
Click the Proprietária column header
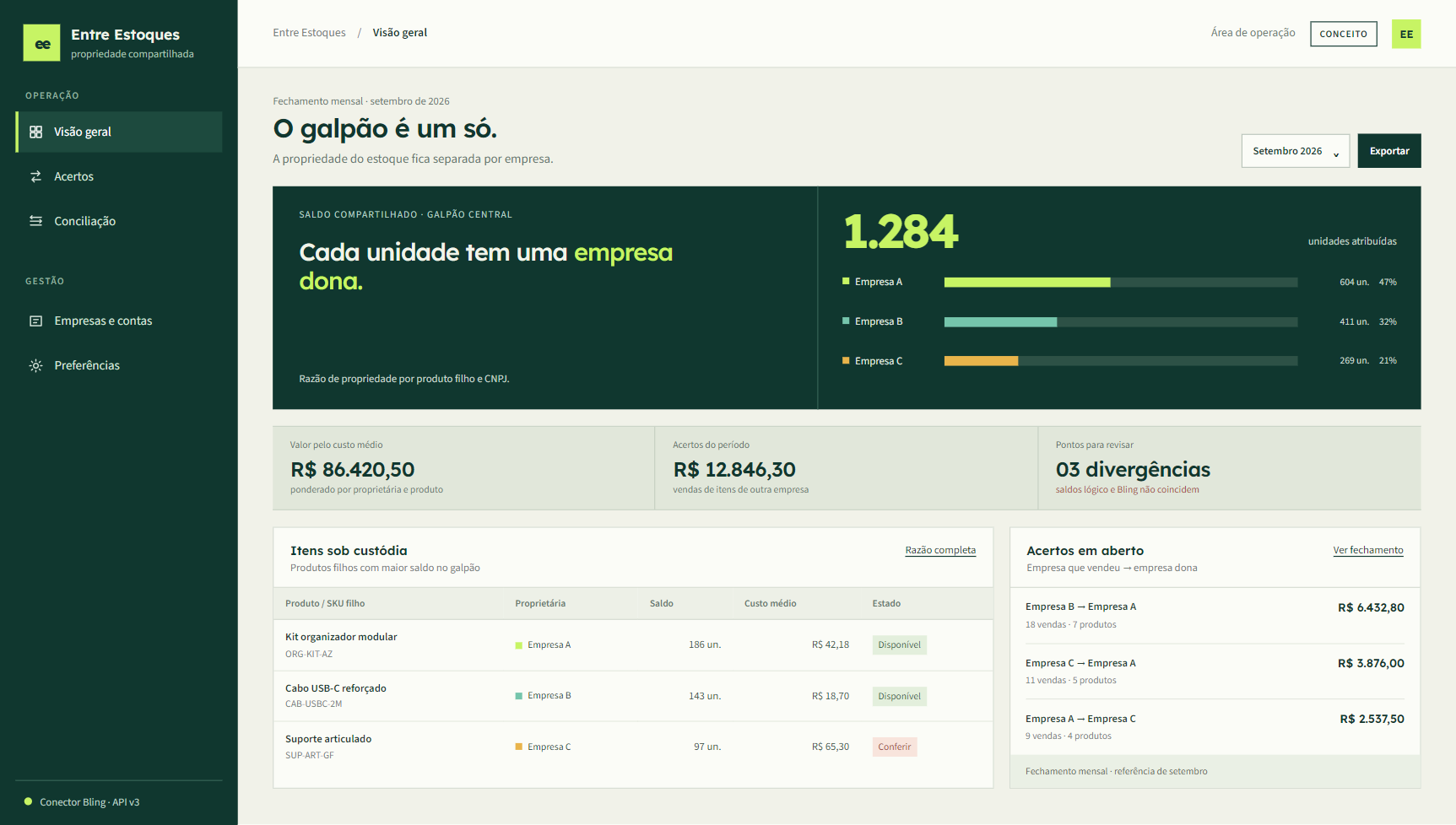(x=540, y=604)
